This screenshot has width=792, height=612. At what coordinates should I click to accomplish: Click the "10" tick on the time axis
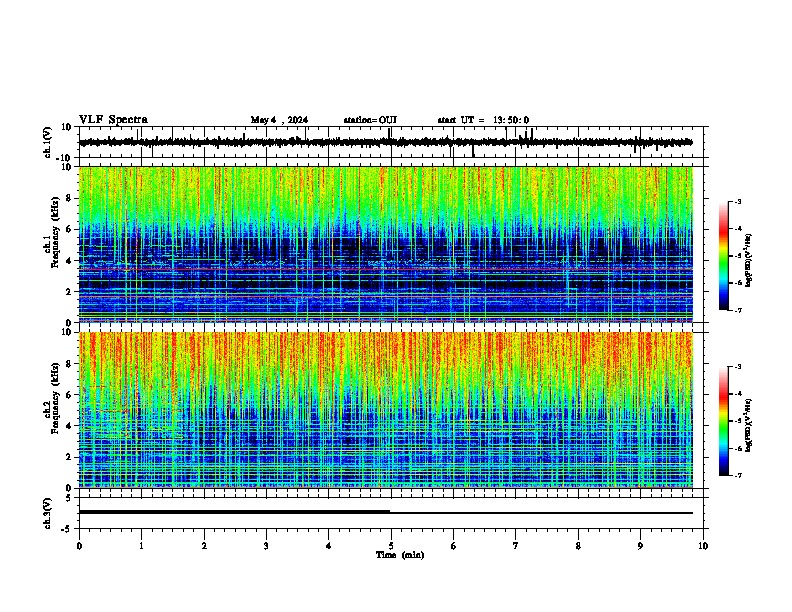click(x=703, y=546)
